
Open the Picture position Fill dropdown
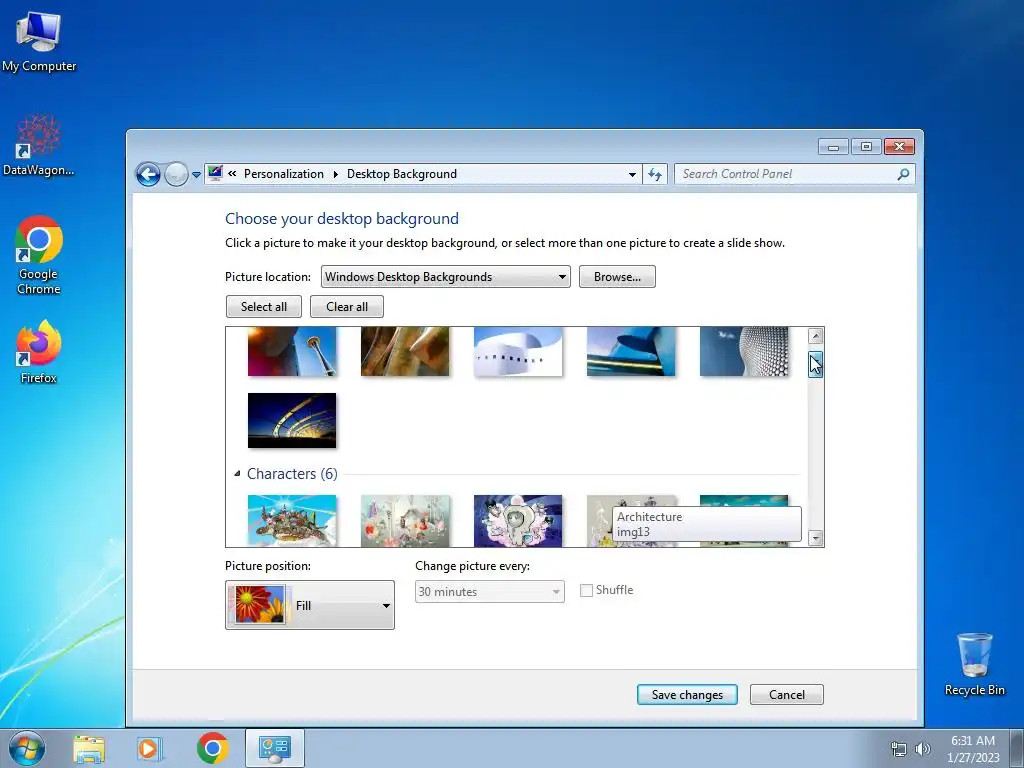point(310,605)
